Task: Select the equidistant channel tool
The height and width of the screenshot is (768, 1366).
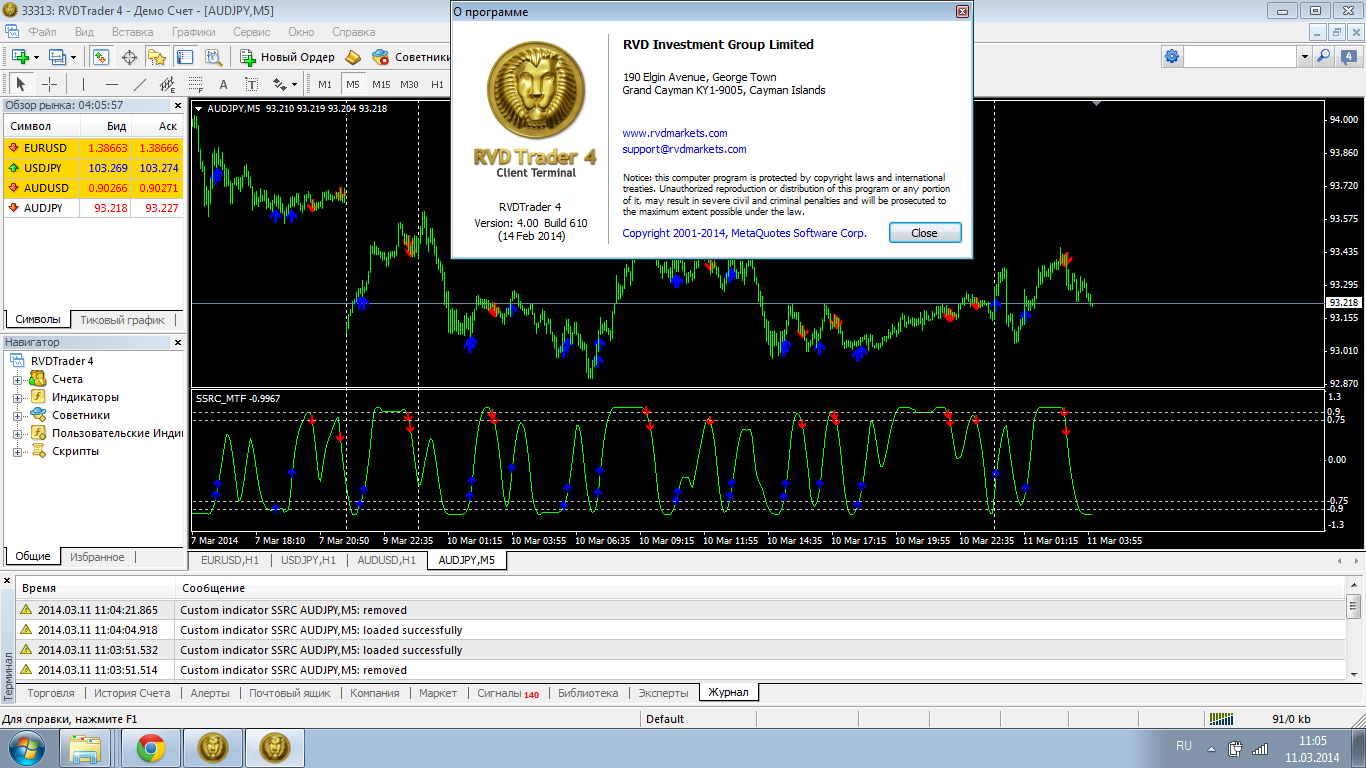Action: pyautogui.click(x=167, y=84)
